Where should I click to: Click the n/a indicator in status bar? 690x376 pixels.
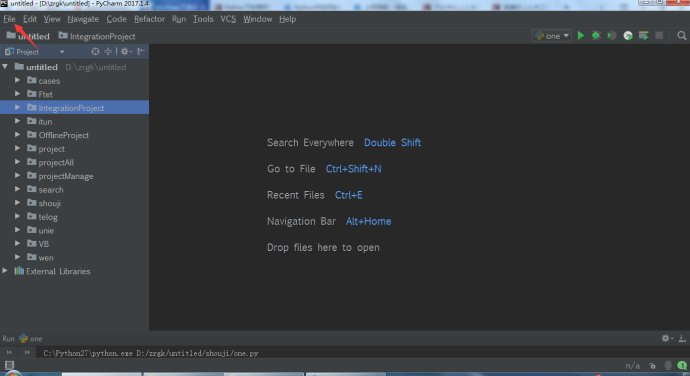(632, 365)
